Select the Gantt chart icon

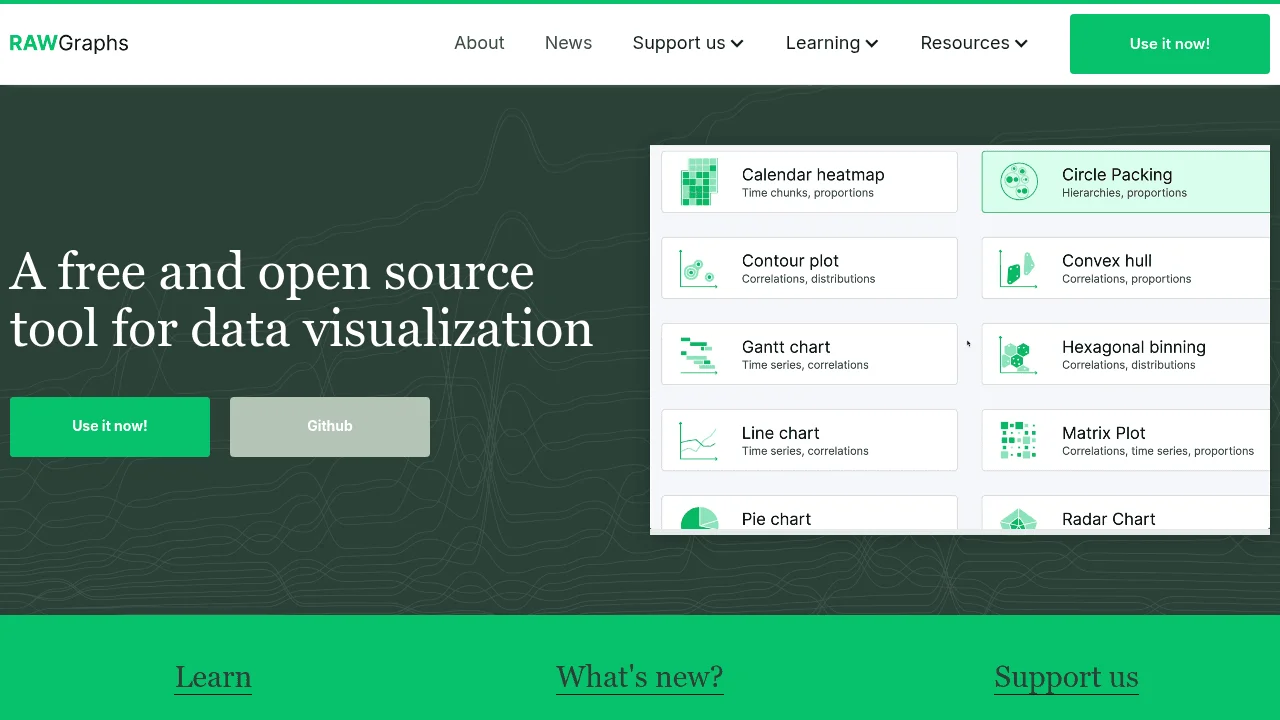pyautogui.click(x=699, y=354)
